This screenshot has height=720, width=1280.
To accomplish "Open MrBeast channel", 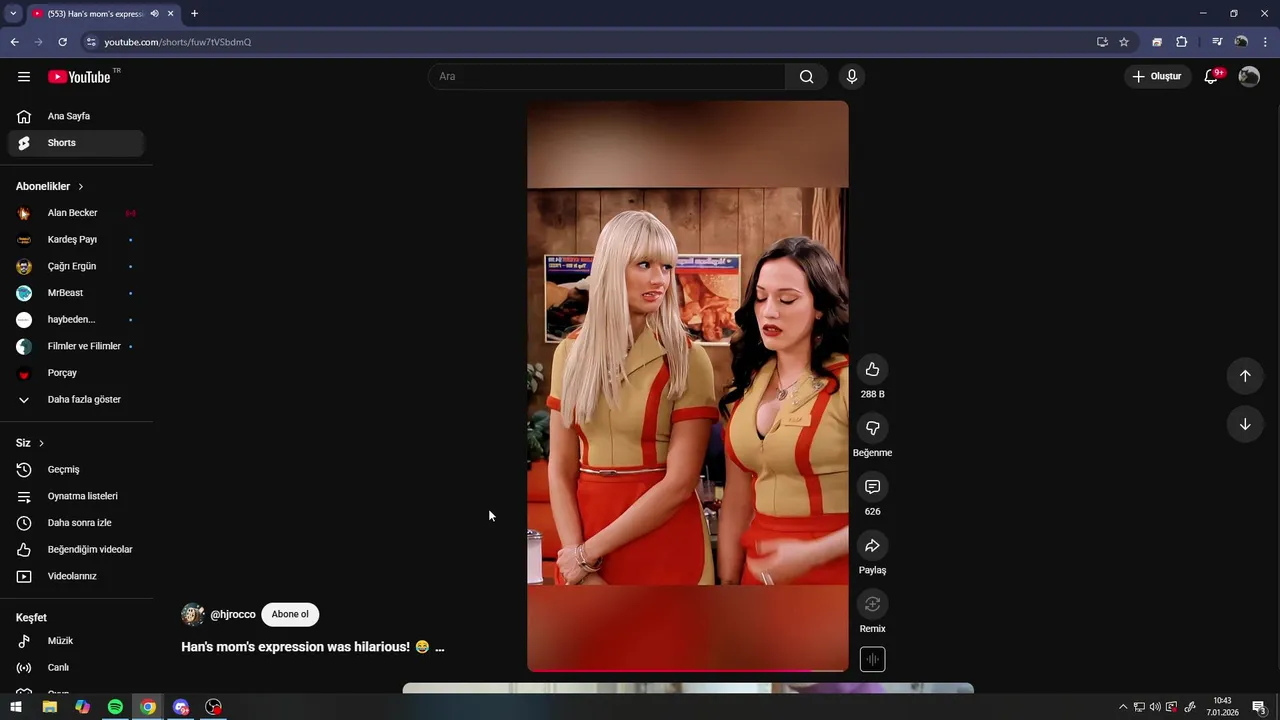I will tap(76, 293).
